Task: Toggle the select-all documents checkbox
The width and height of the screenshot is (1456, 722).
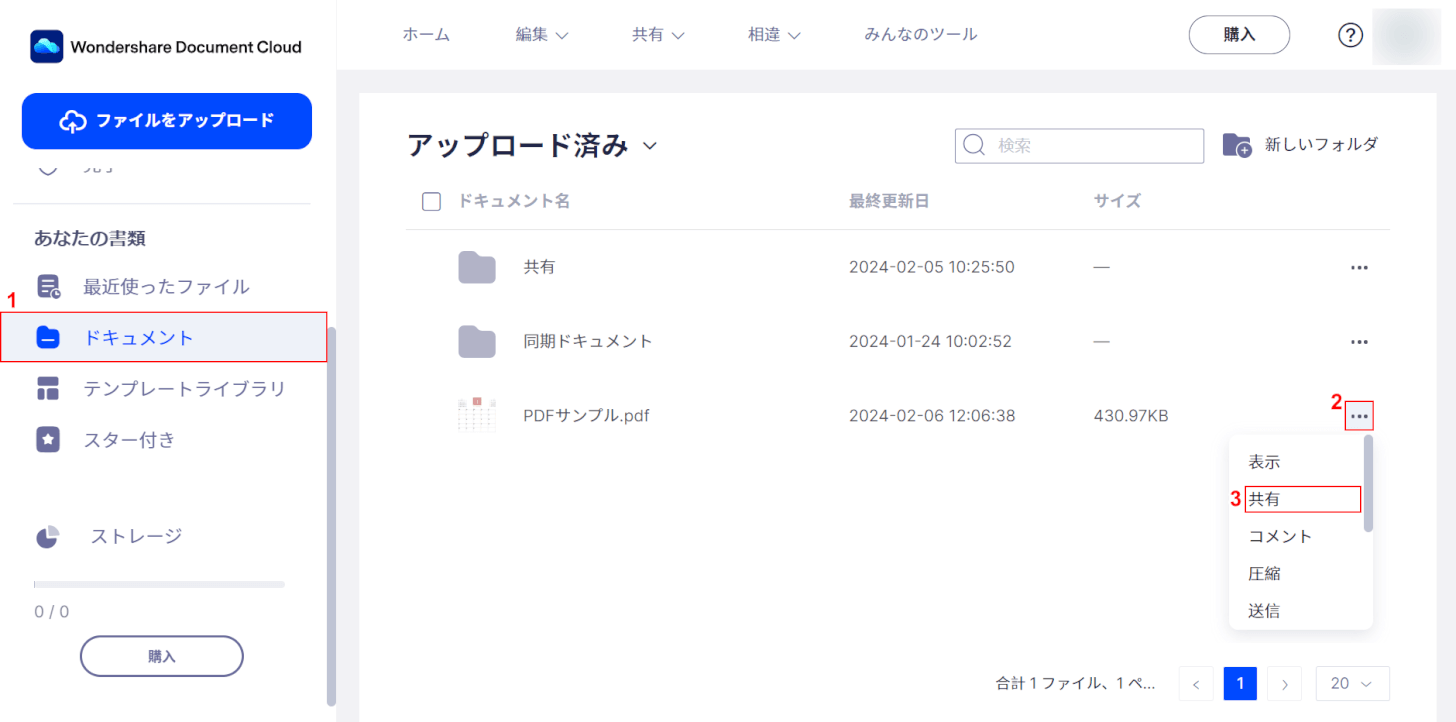Action: [432, 202]
